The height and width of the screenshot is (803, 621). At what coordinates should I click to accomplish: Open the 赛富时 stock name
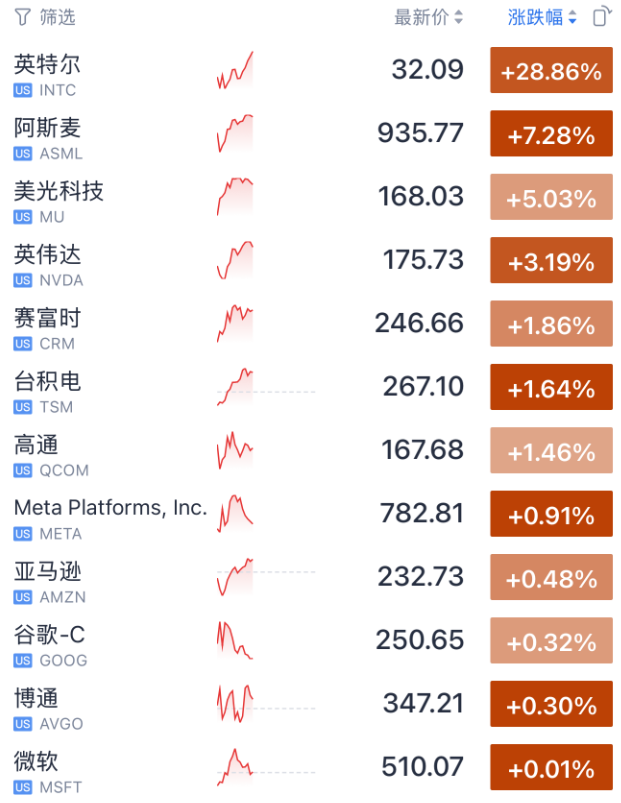point(47,318)
